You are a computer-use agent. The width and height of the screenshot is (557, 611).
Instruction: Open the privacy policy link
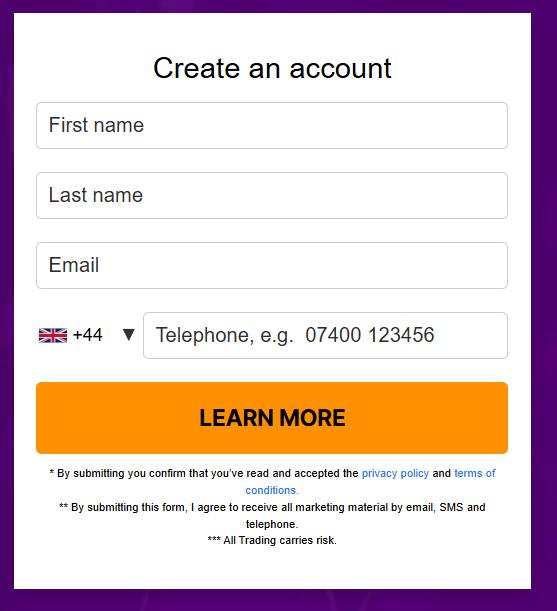[395, 473]
